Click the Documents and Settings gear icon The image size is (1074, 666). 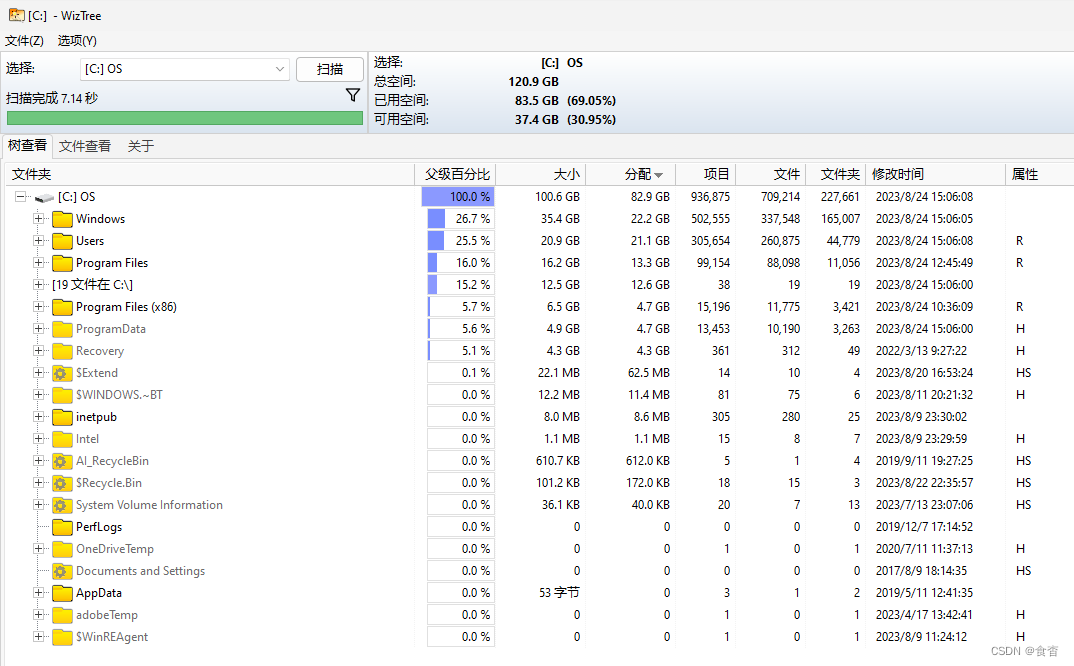pos(62,571)
